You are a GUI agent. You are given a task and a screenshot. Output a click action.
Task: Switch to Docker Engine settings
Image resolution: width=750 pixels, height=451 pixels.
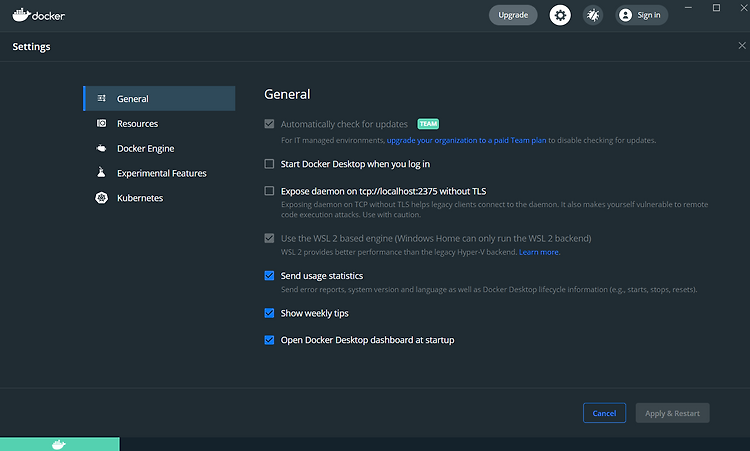[x=159, y=148]
